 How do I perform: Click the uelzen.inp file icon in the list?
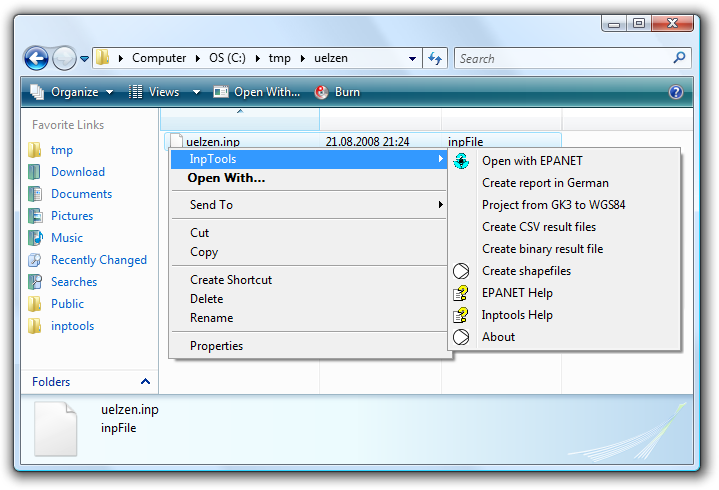click(176, 141)
